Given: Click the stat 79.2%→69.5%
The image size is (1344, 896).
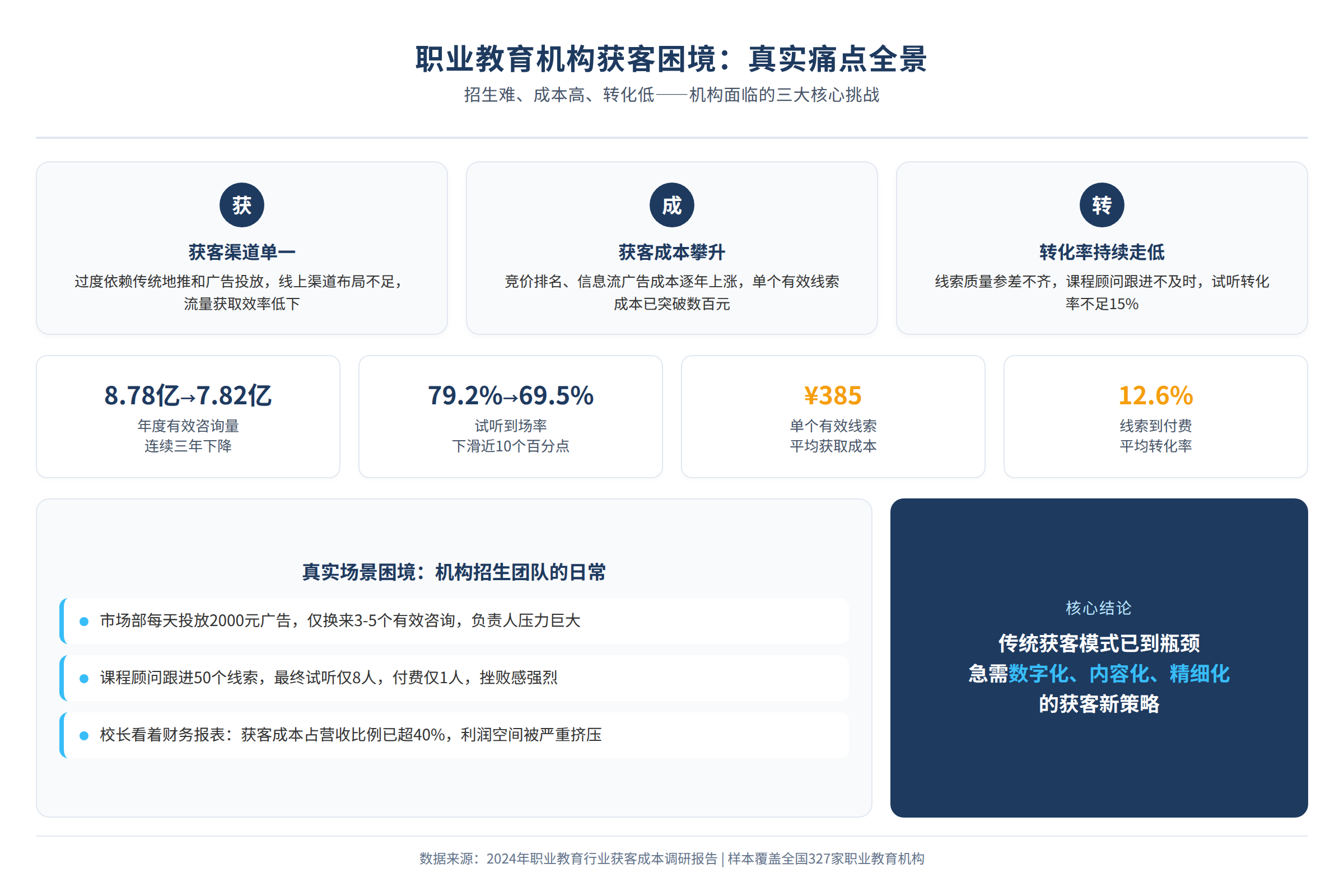Looking at the screenshot, I should point(511,395).
